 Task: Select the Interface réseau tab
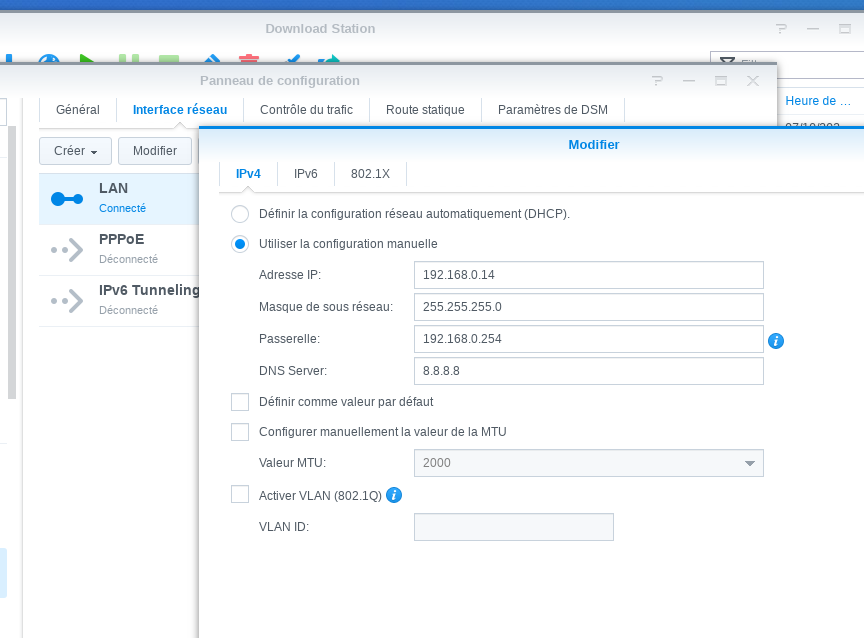[x=180, y=110]
